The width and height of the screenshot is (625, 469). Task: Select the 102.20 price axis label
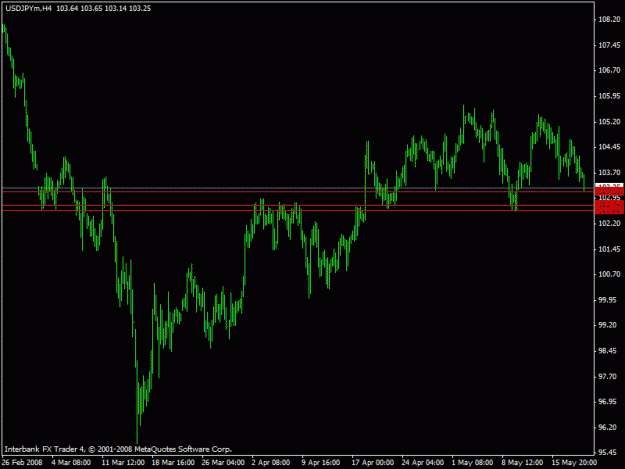(609, 224)
